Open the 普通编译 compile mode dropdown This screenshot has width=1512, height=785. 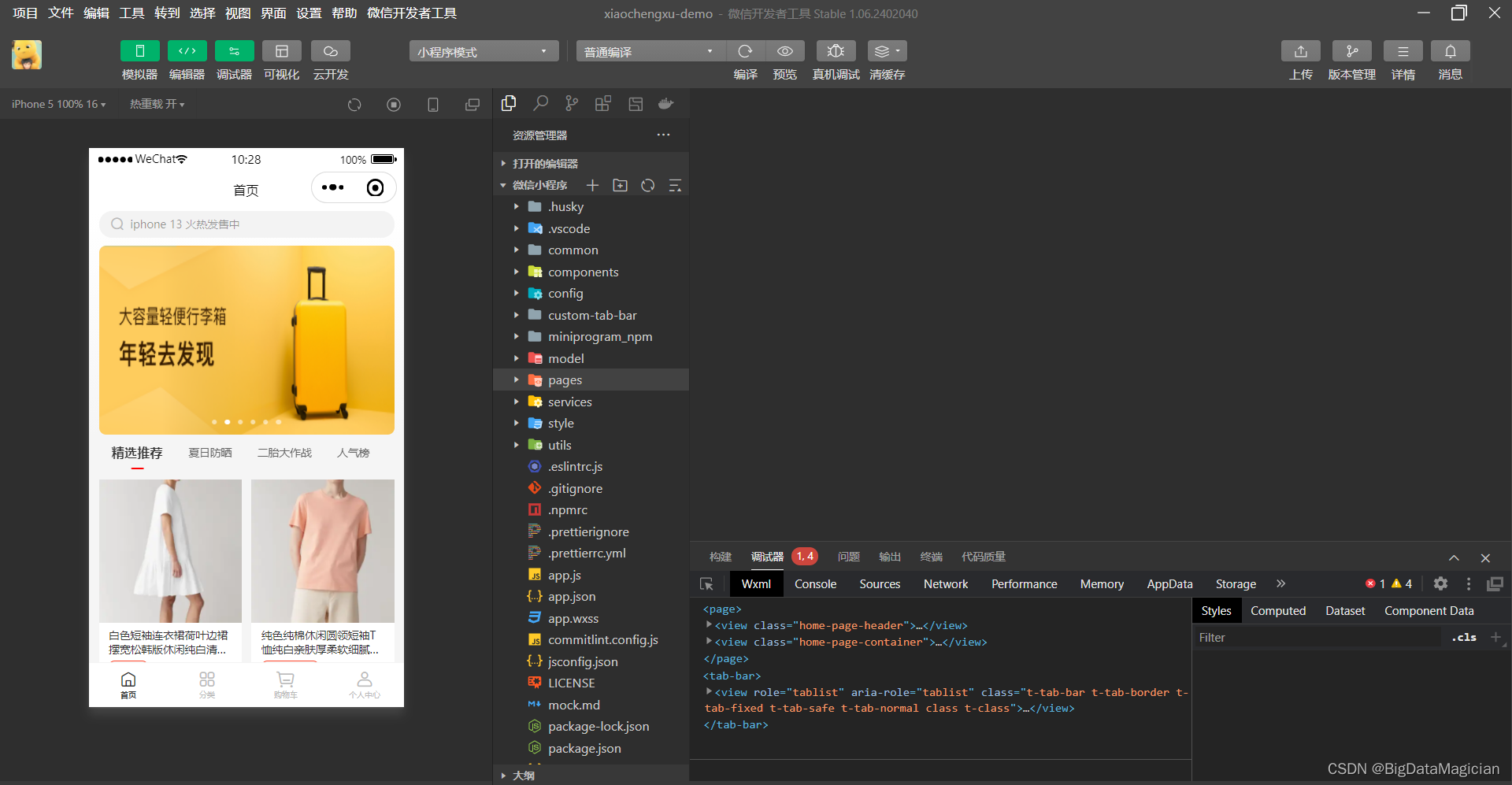point(650,51)
